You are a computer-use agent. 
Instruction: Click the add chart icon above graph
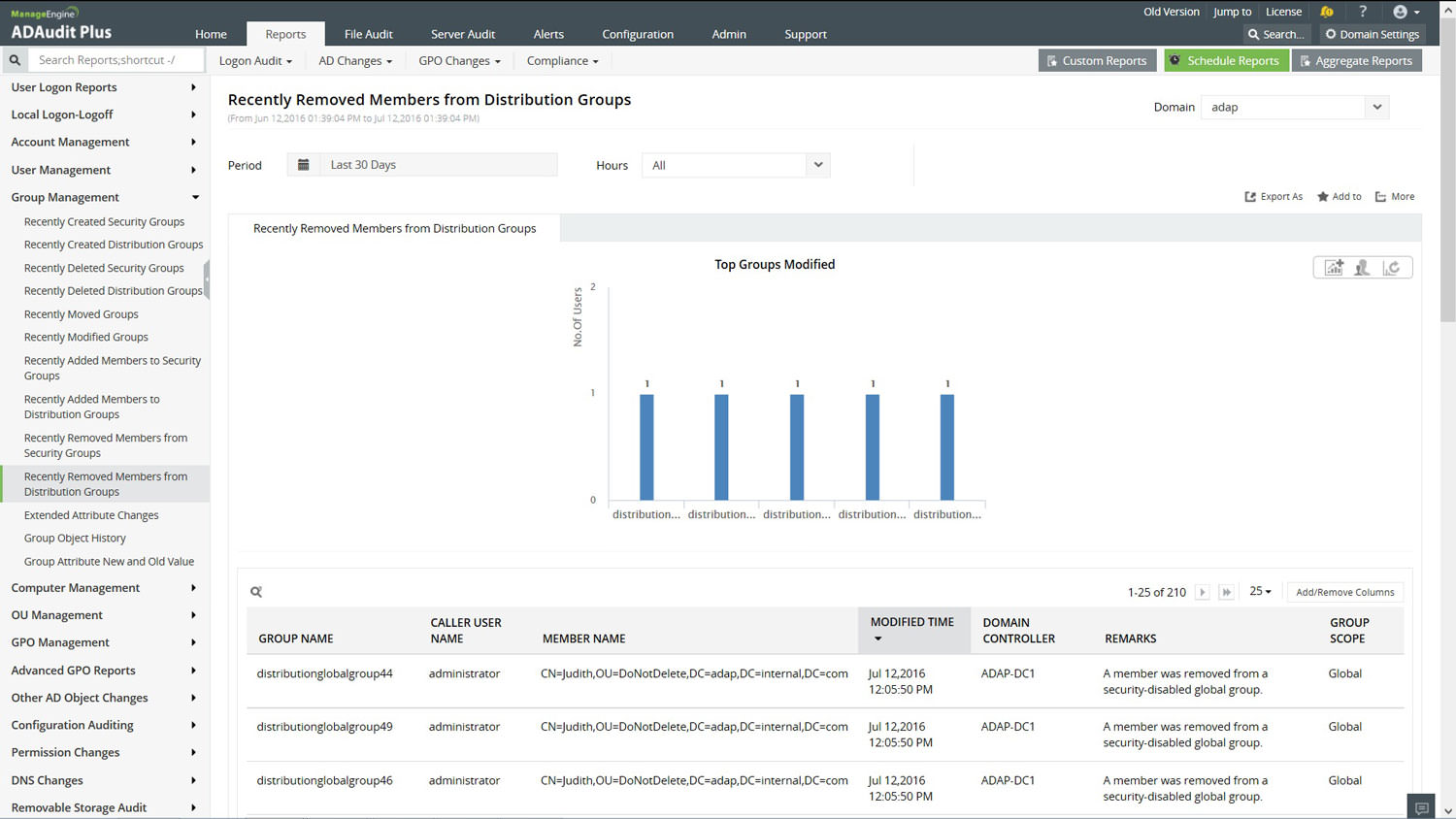1334,268
